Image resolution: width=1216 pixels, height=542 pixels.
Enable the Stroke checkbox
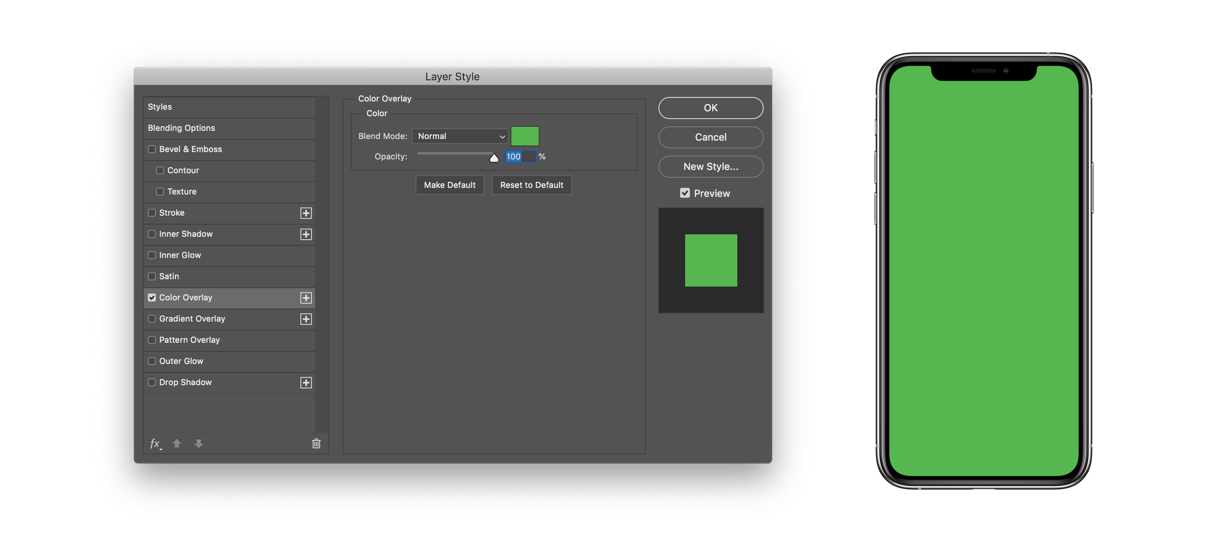coord(152,213)
